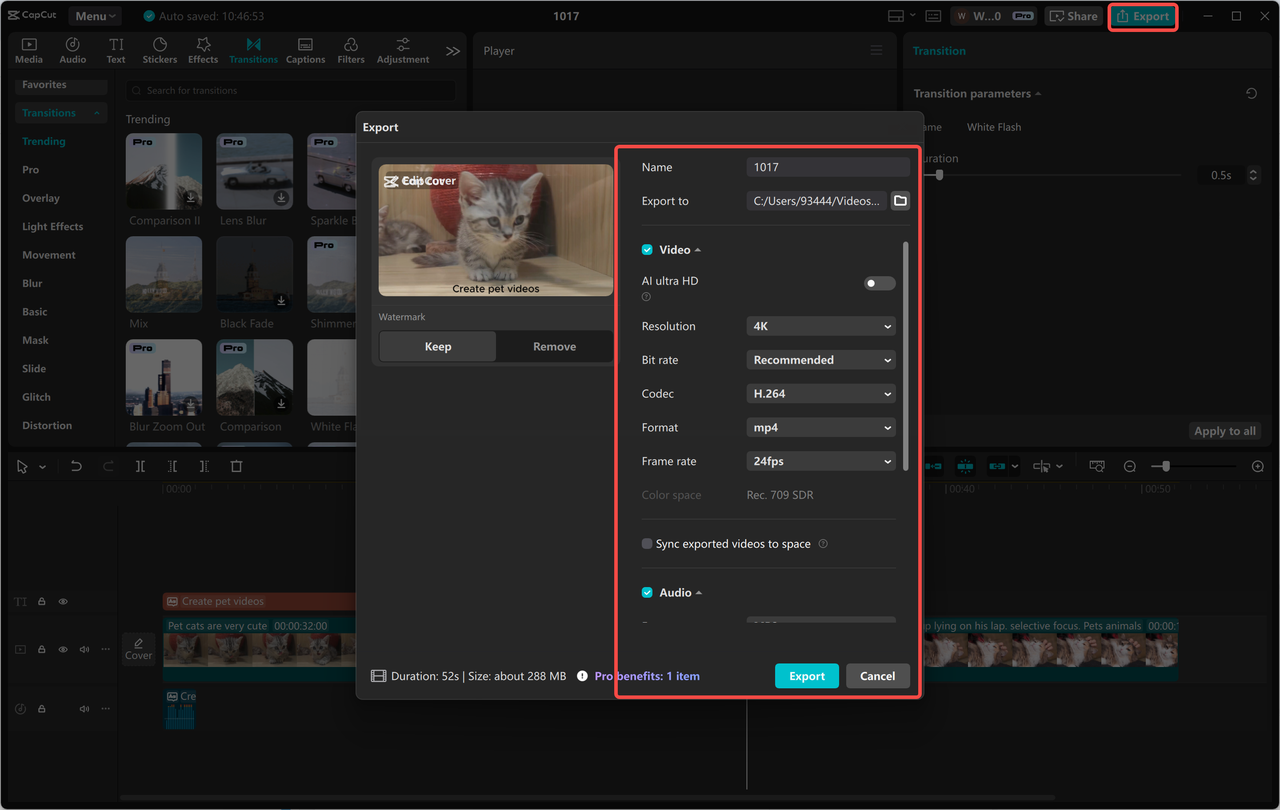Click the timeline zoom-in magnifier icon

point(1258,466)
